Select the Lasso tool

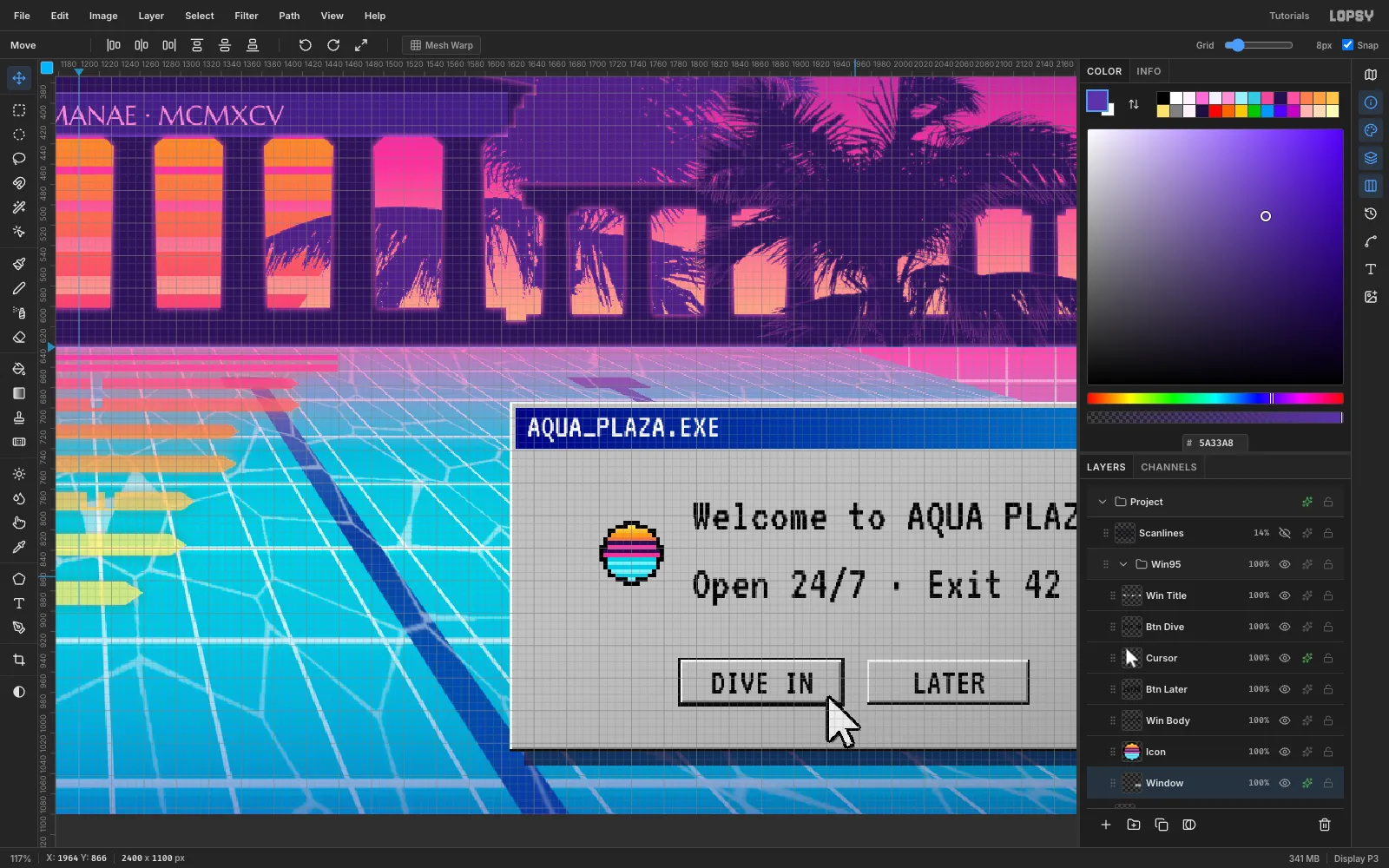pos(19,159)
